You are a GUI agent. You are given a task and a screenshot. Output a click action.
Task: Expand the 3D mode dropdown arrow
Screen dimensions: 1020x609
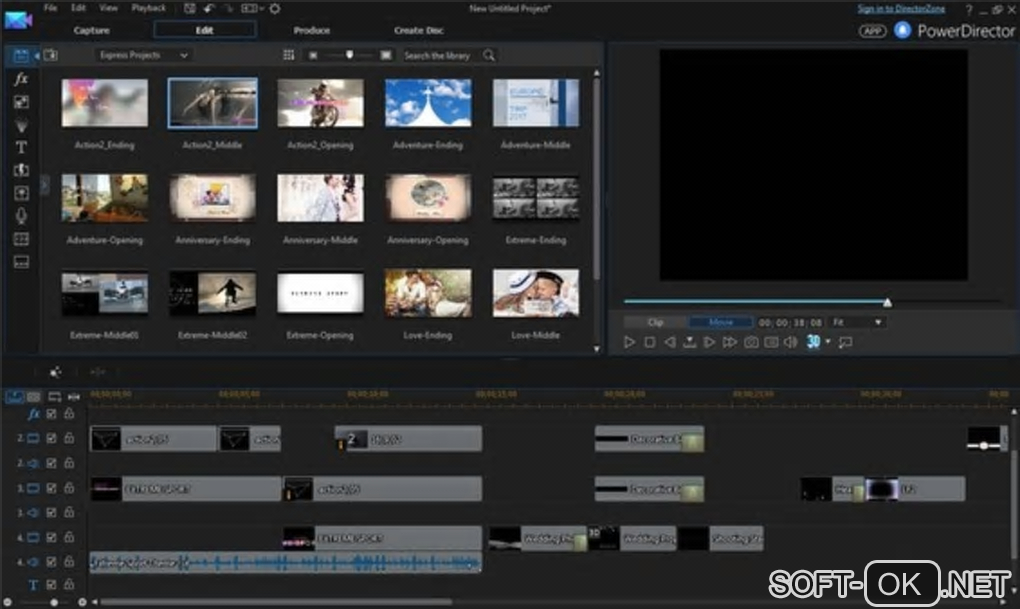[x=828, y=342]
